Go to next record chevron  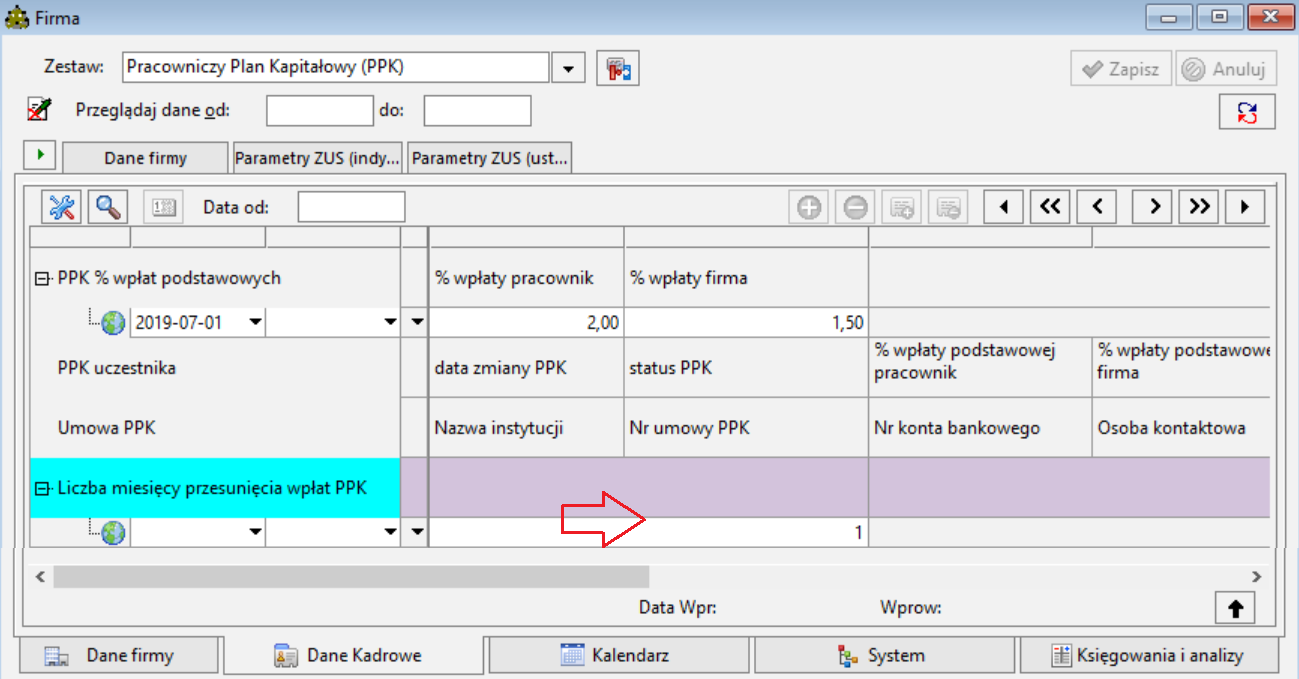[x=1153, y=207]
